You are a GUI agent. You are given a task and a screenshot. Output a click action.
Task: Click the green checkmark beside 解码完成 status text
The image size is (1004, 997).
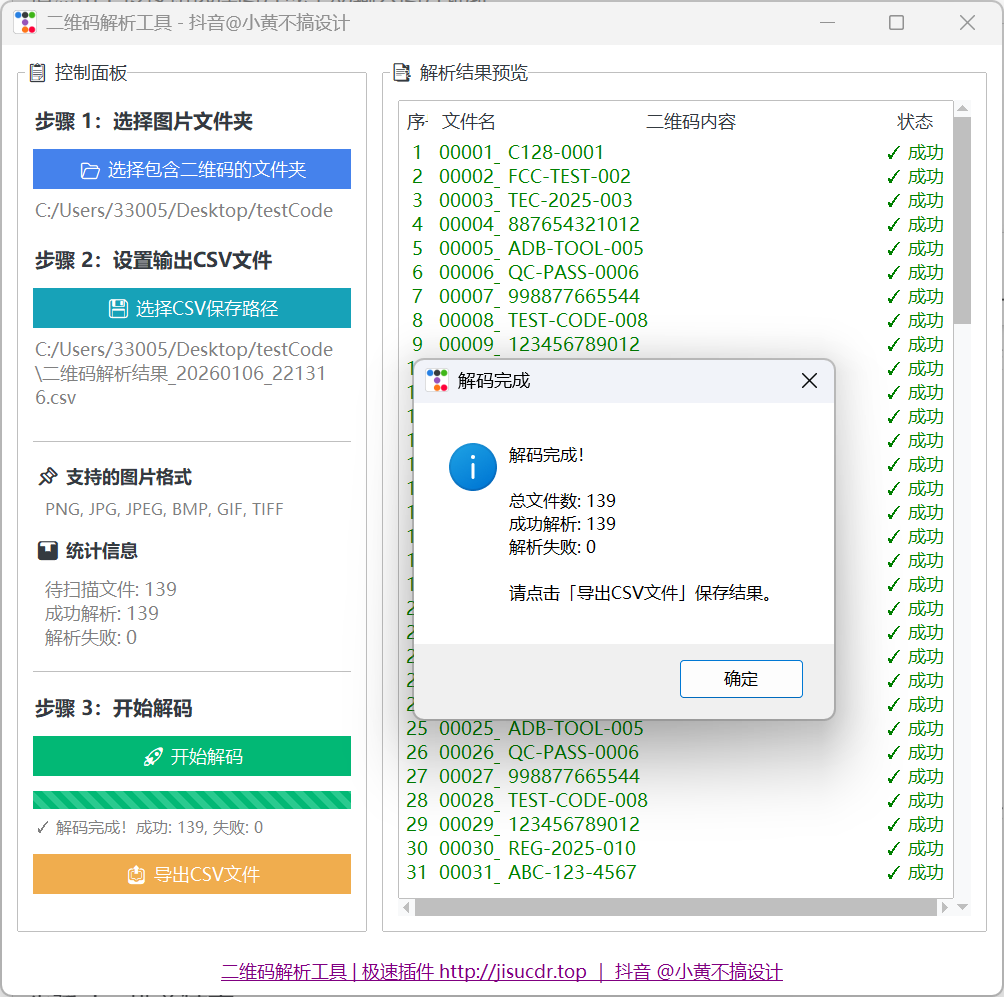tap(41, 827)
